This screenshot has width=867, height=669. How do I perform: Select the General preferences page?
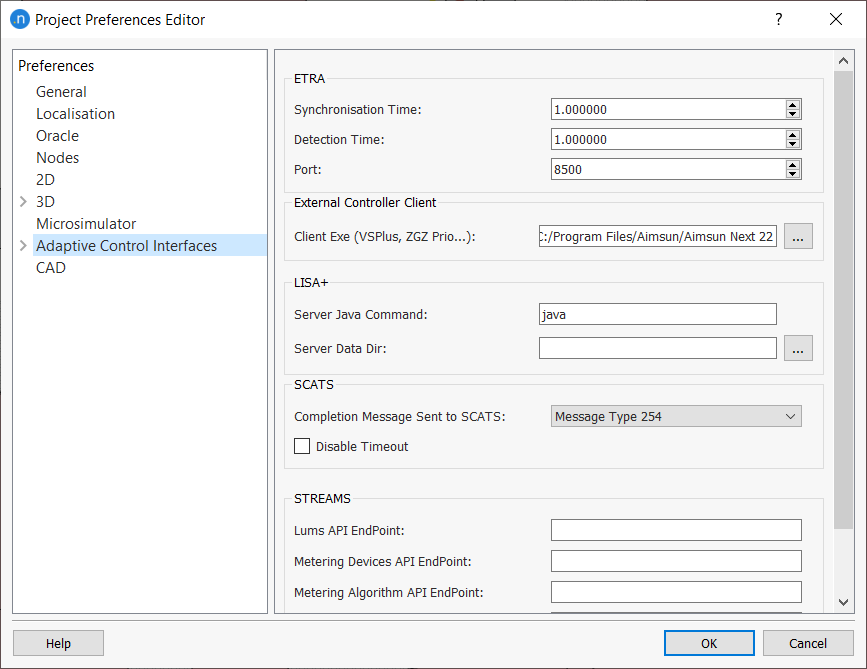click(x=61, y=91)
